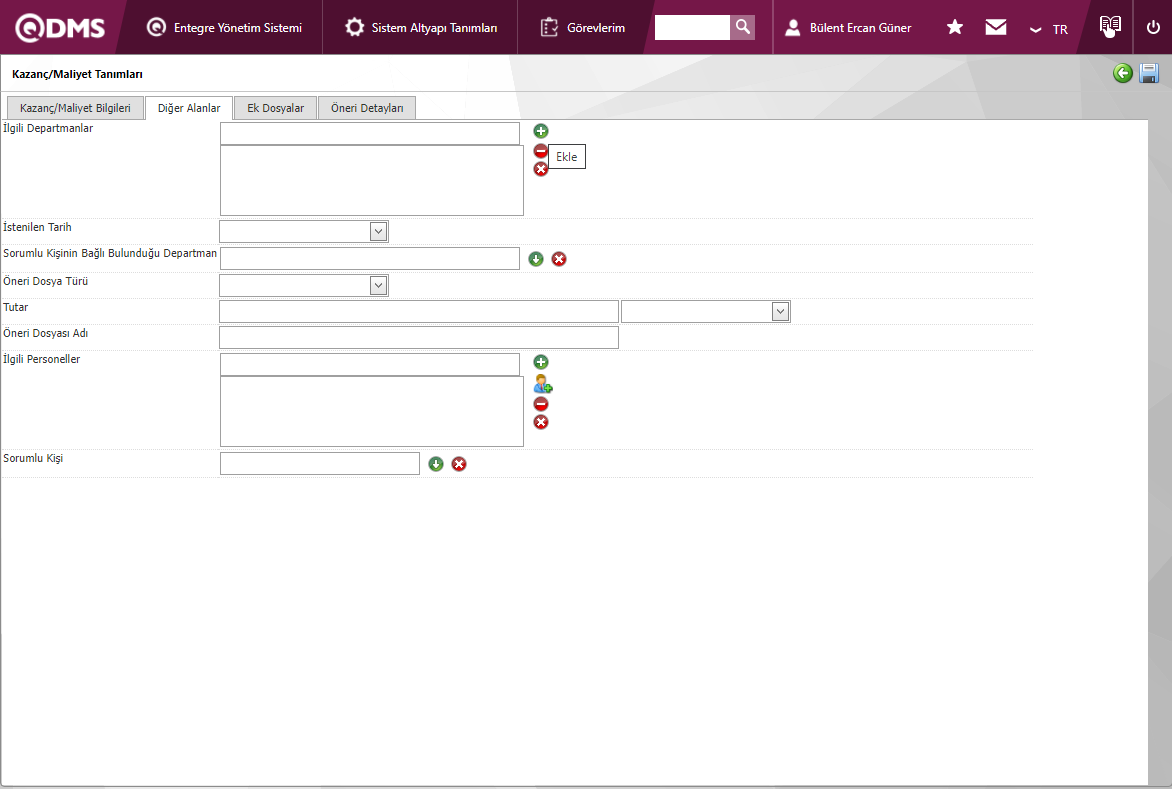The width and height of the screenshot is (1172, 789).
Task: Open Bülent Ercan Güner user profile
Action: 848,28
